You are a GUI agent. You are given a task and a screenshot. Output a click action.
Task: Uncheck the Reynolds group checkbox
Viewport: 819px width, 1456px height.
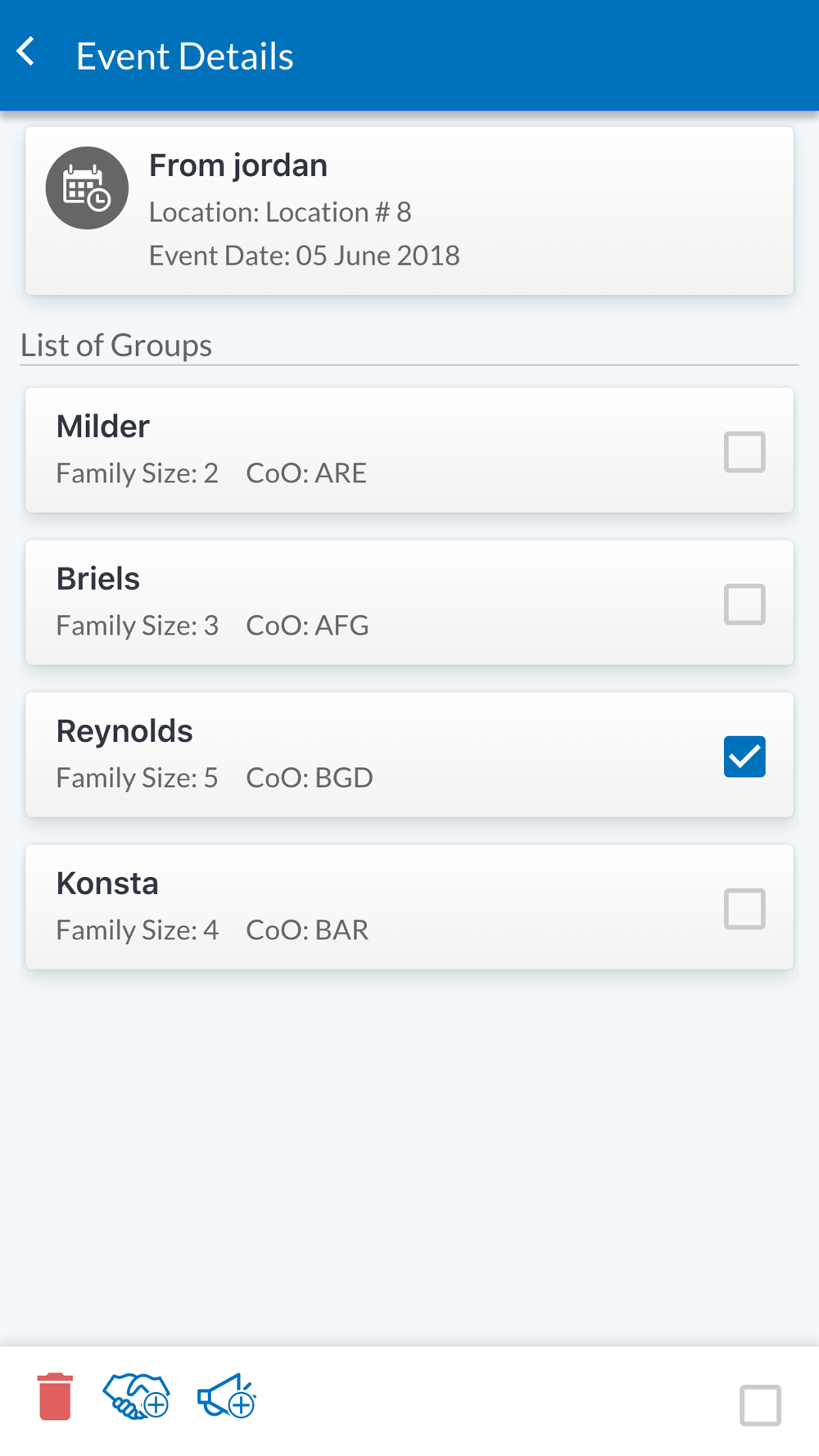744,757
